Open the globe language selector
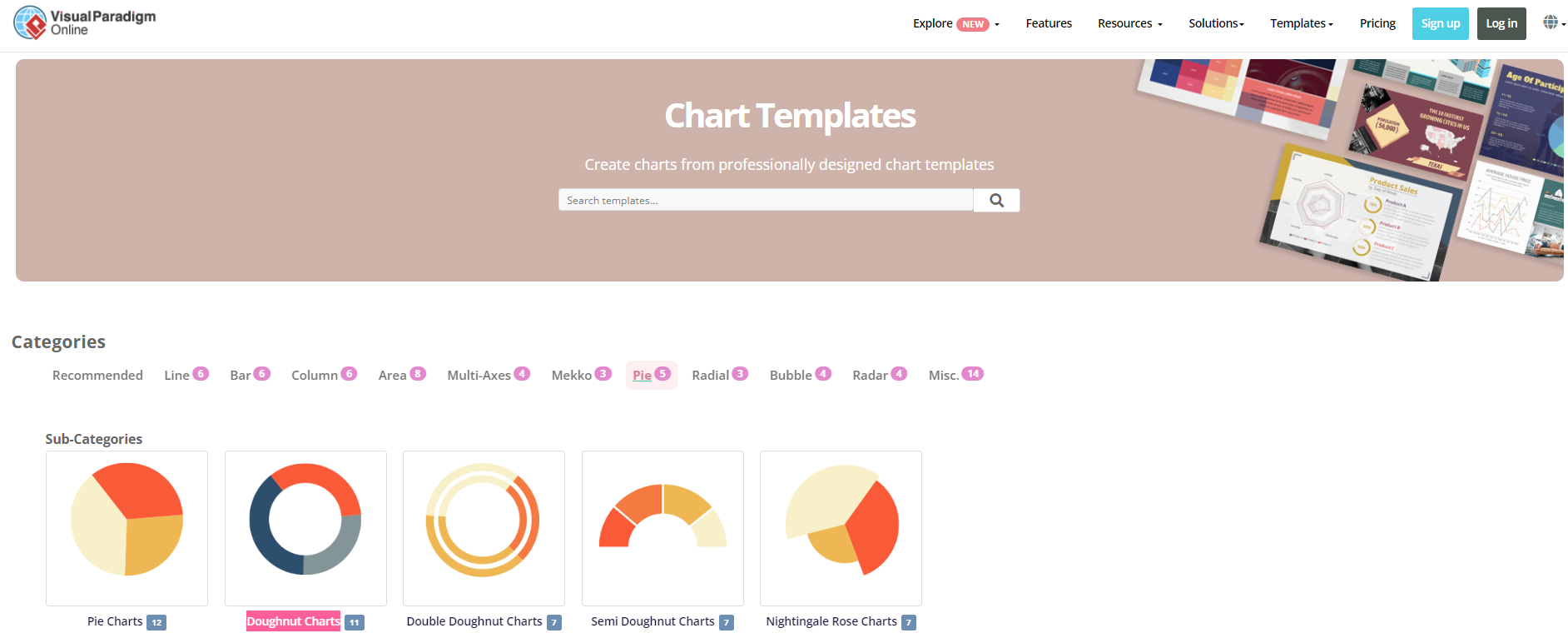 [x=1551, y=23]
